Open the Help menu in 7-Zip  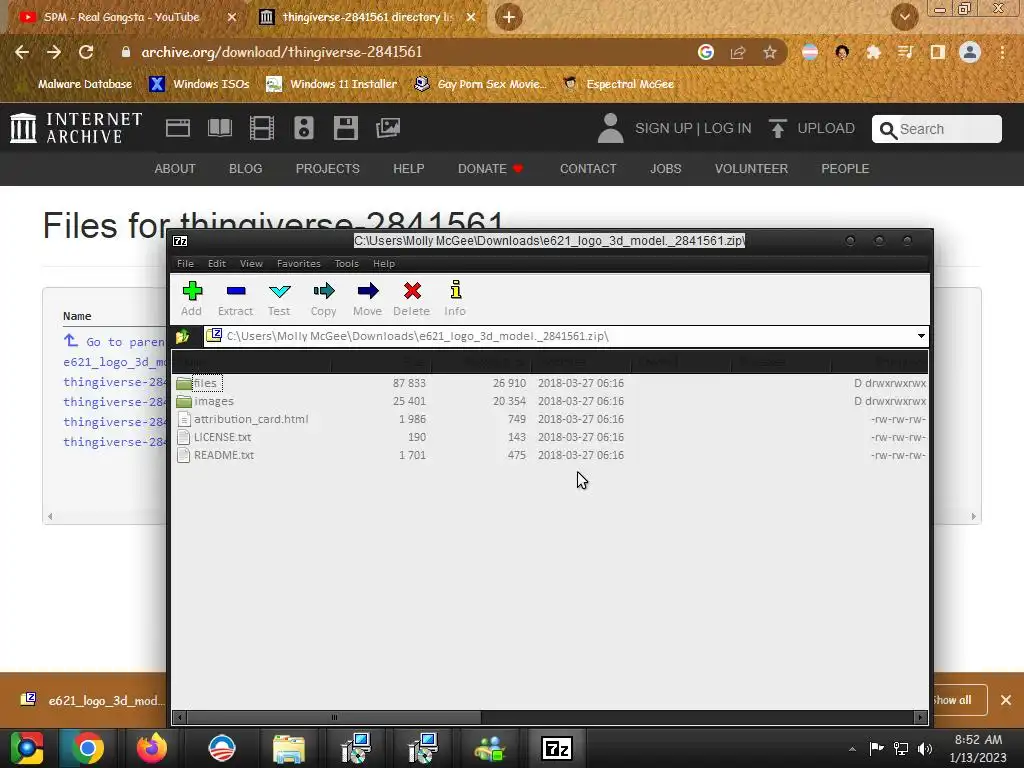(383, 264)
